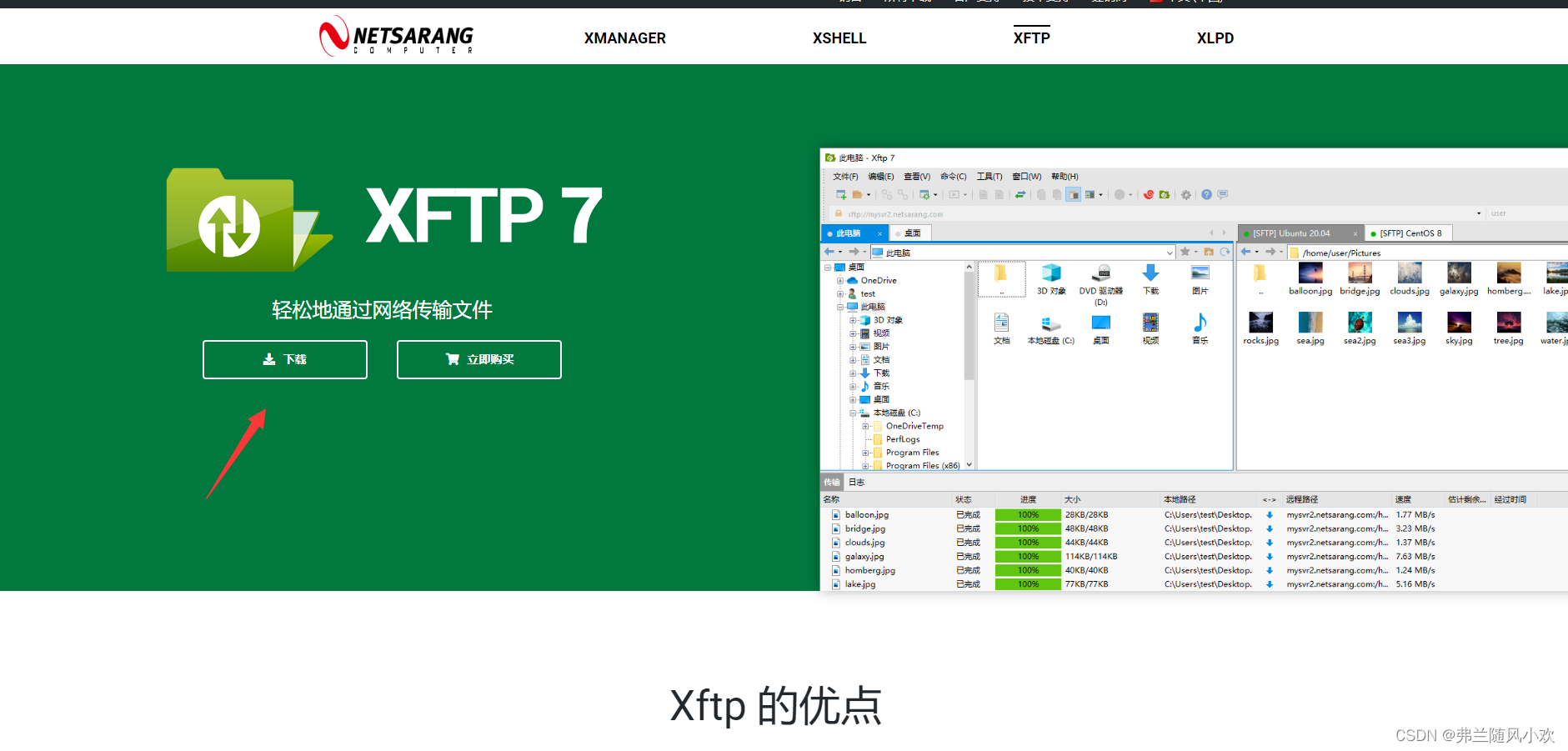The width and height of the screenshot is (1568, 751).
Task: Click the 下载 download button
Action: tap(285, 359)
